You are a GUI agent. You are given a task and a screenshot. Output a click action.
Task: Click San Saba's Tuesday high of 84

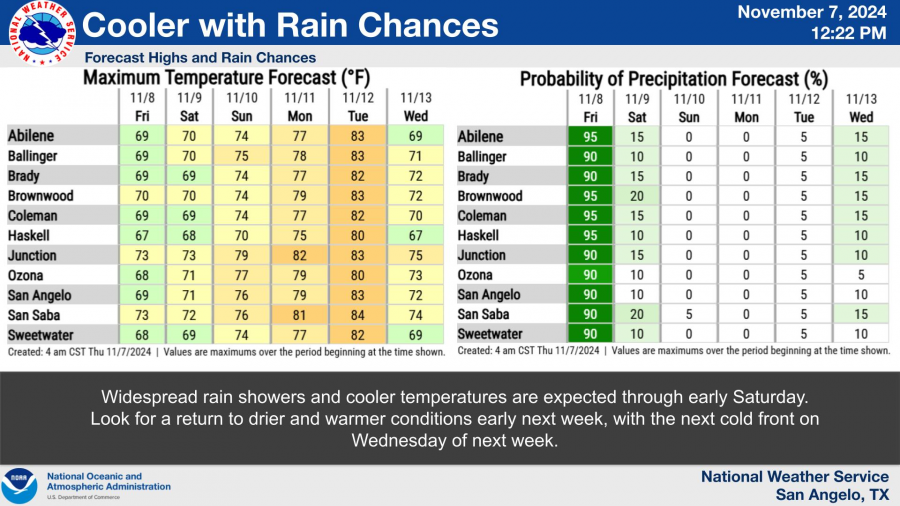[x=358, y=314]
